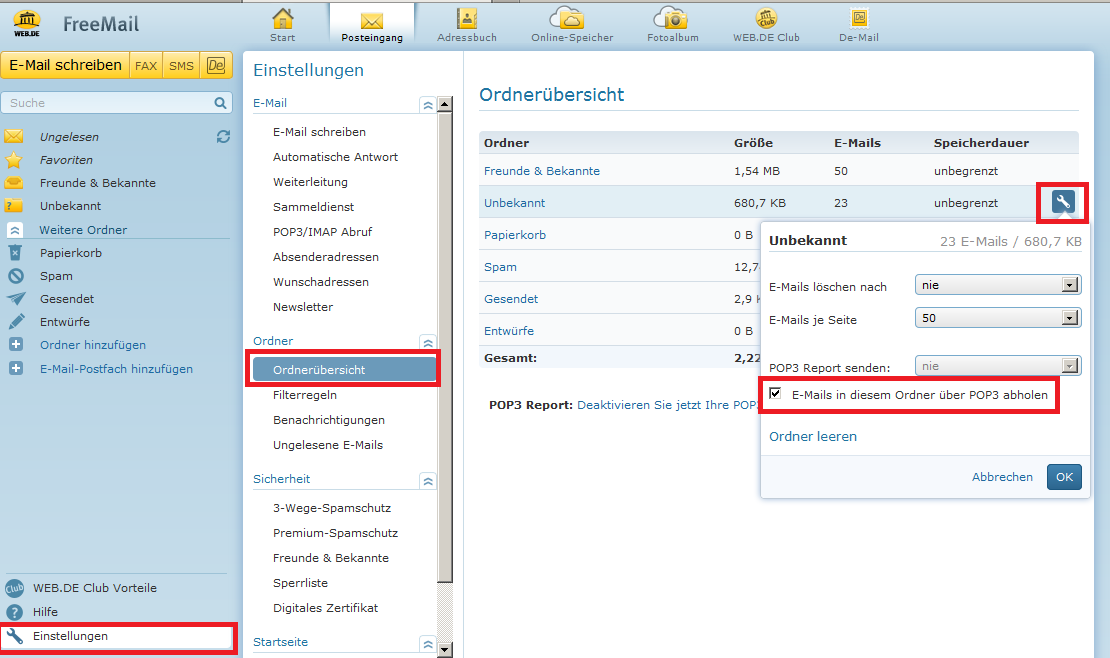Click the refresh icon next to Ungelesen

pyautogui.click(x=223, y=137)
